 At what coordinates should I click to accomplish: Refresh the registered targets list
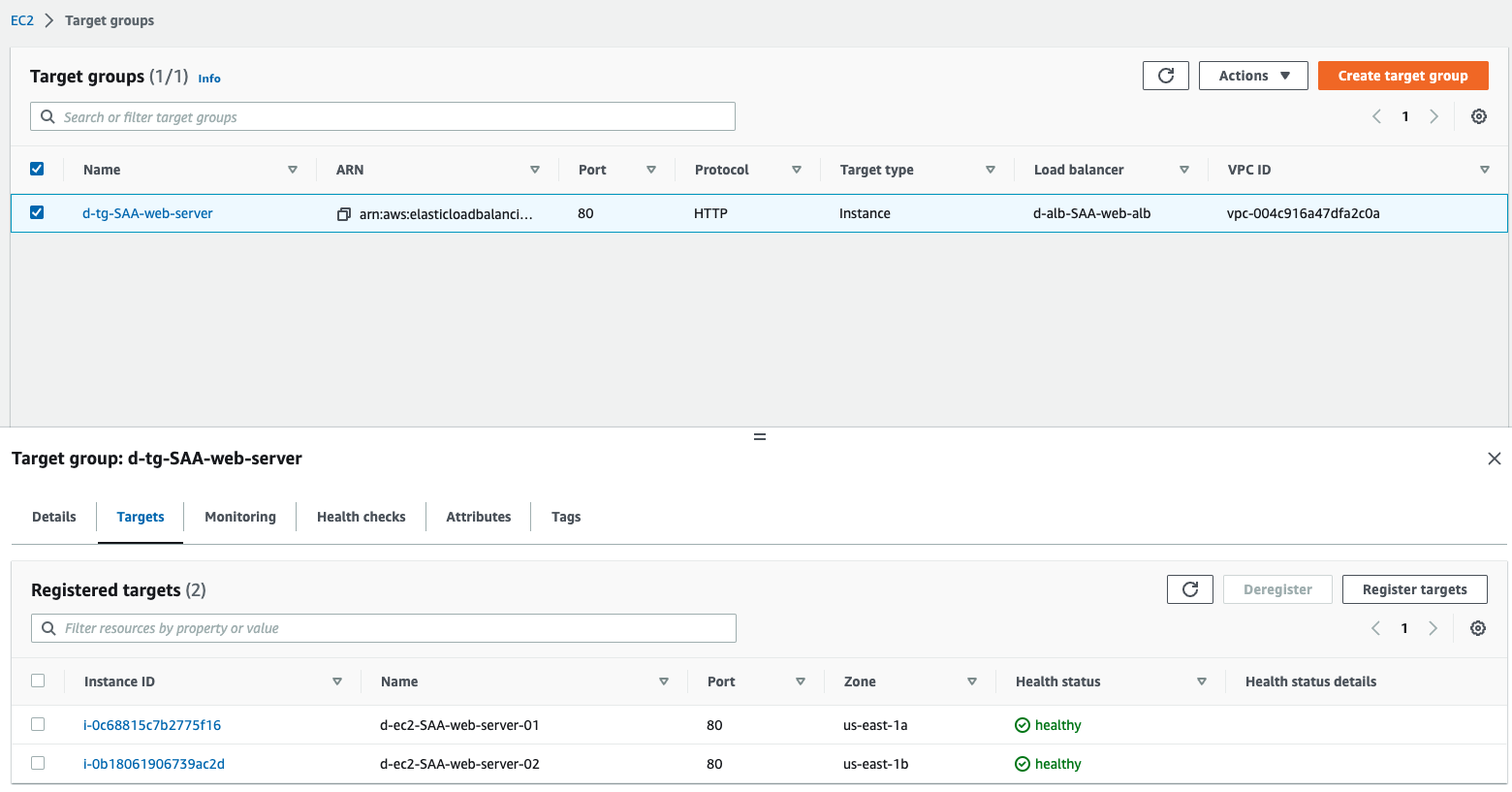(x=1190, y=589)
